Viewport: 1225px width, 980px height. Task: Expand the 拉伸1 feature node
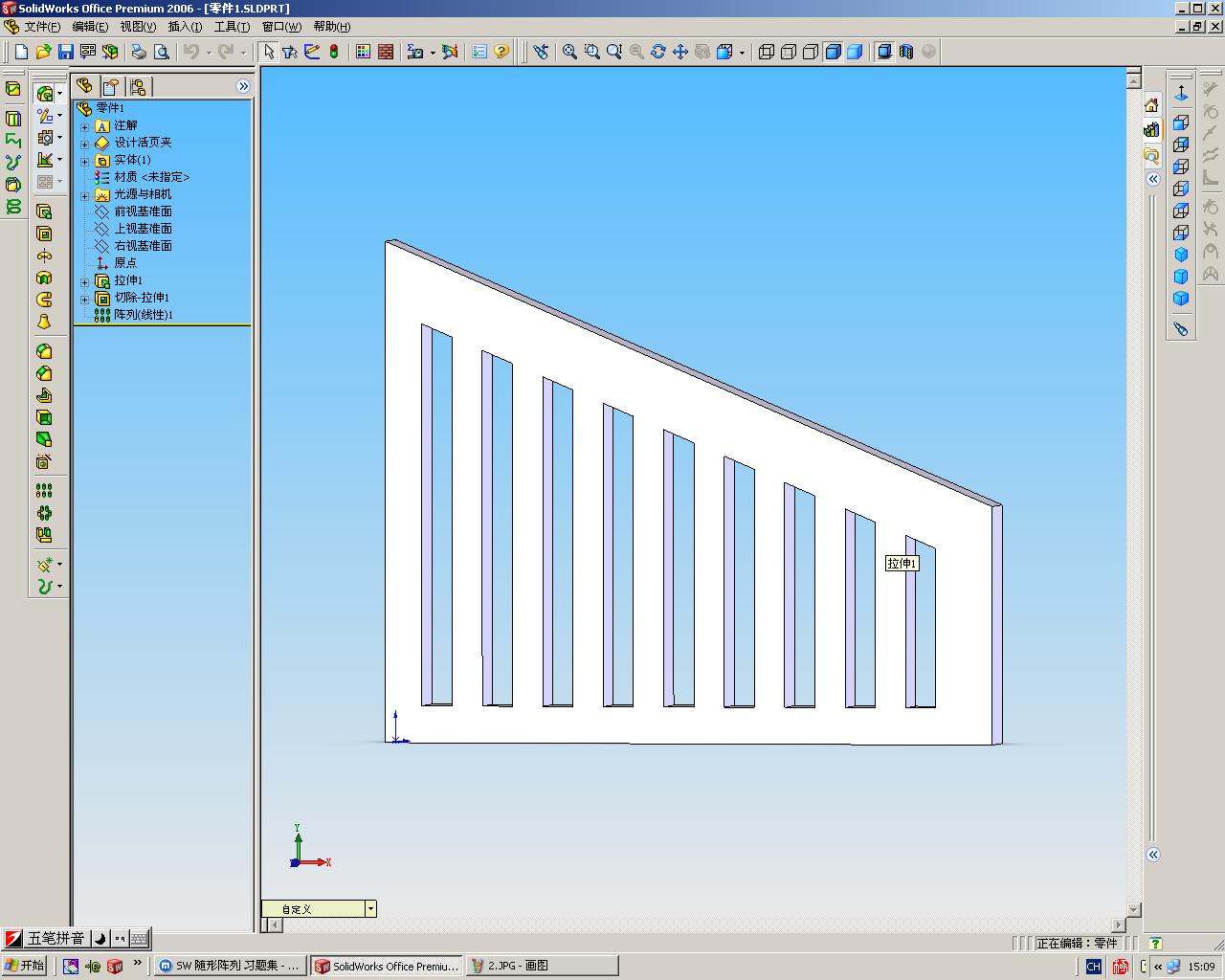[x=84, y=281]
